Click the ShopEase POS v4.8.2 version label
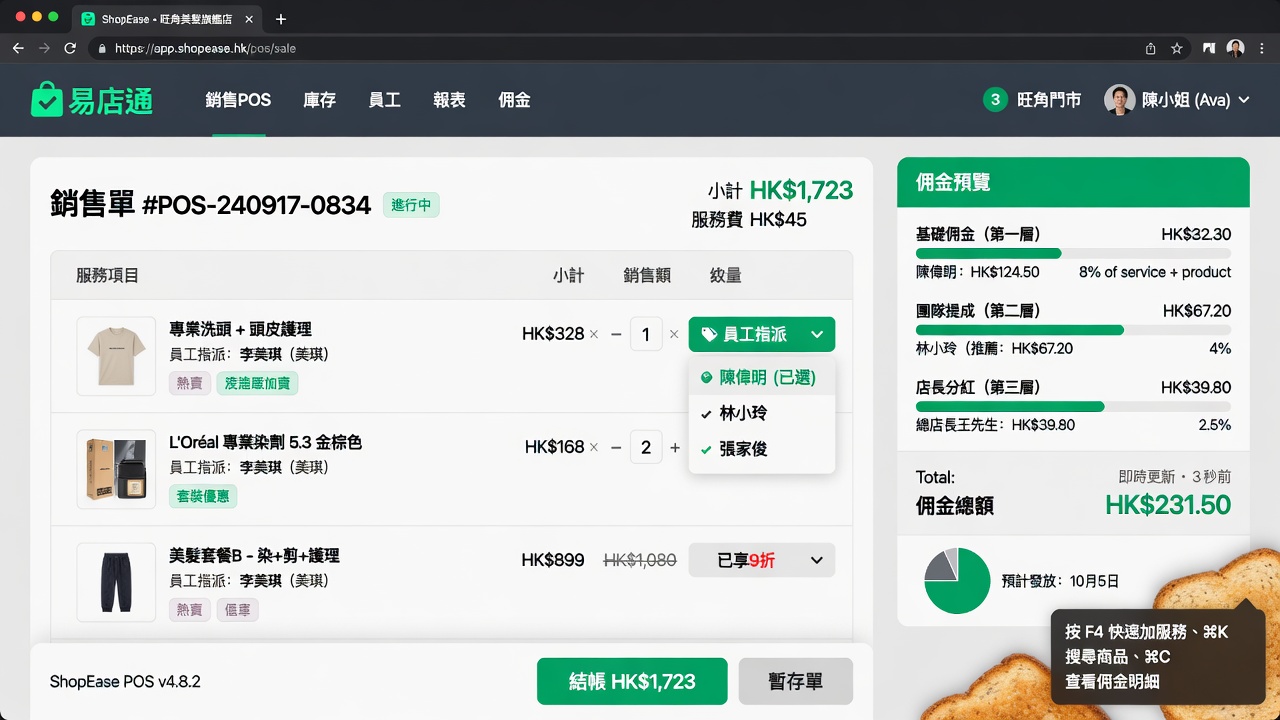Viewport: 1280px width, 720px height. [x=125, y=682]
